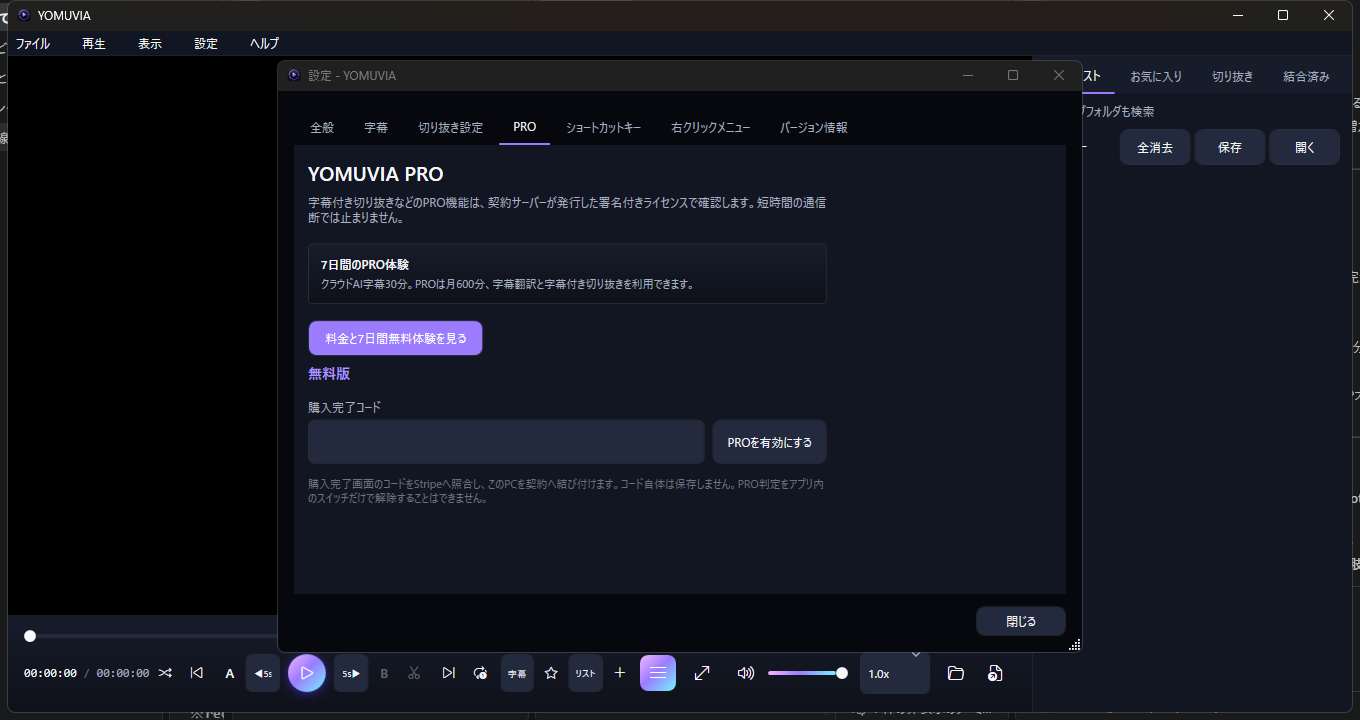This screenshot has height=720, width=1360.
Task: Click 料金と7日間無料体験を見る button
Action: (395, 338)
